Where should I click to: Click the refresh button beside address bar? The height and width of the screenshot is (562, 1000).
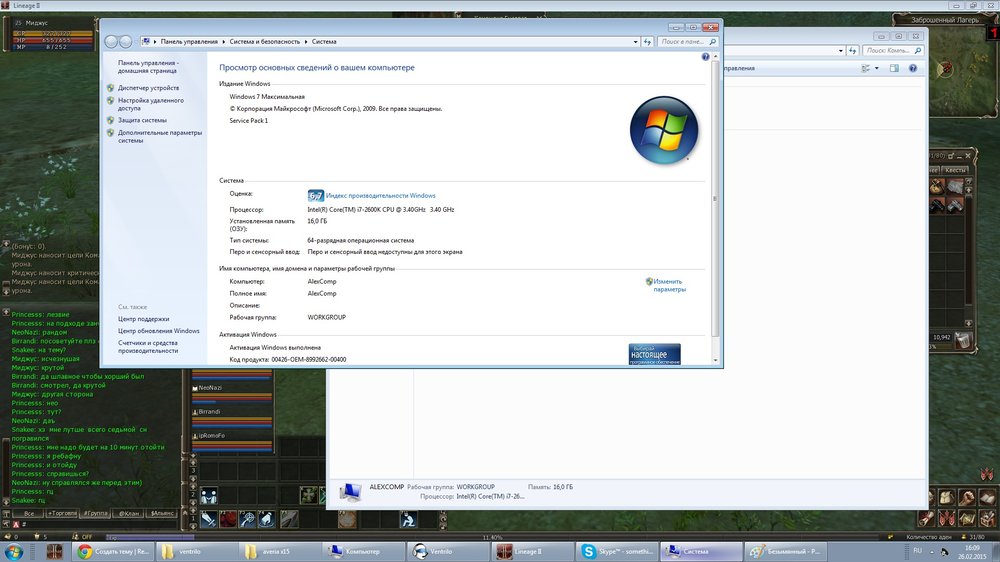click(x=648, y=42)
